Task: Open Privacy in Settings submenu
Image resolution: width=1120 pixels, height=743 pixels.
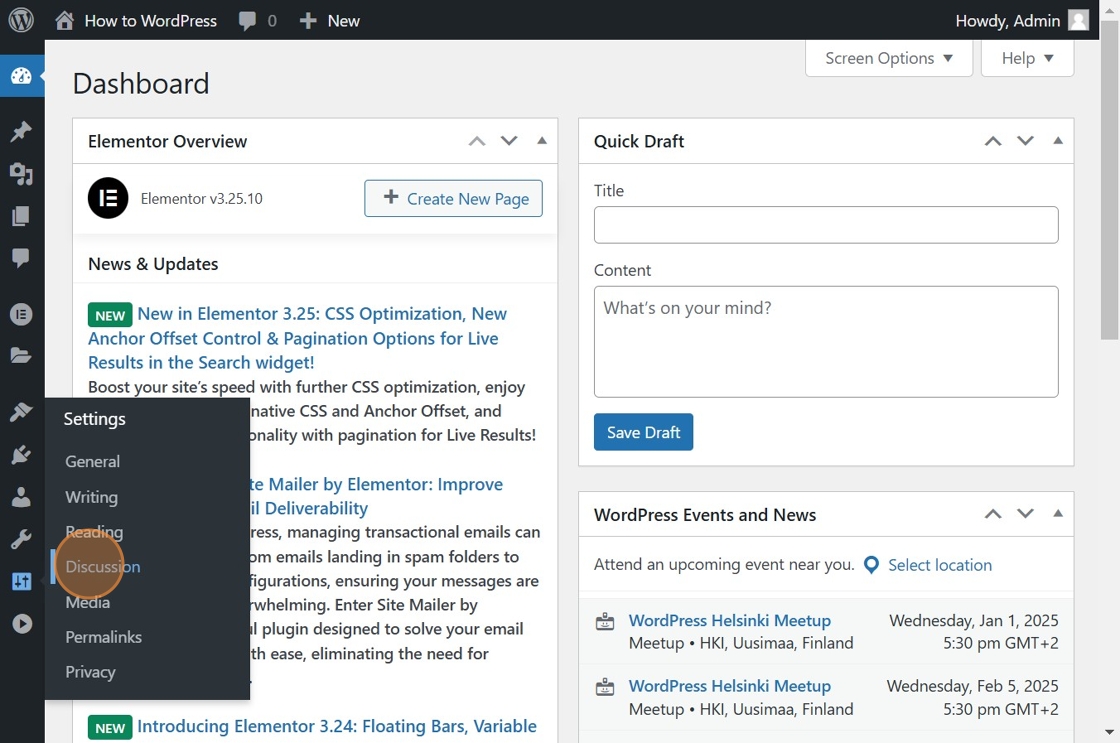Action: pyautogui.click(x=90, y=672)
